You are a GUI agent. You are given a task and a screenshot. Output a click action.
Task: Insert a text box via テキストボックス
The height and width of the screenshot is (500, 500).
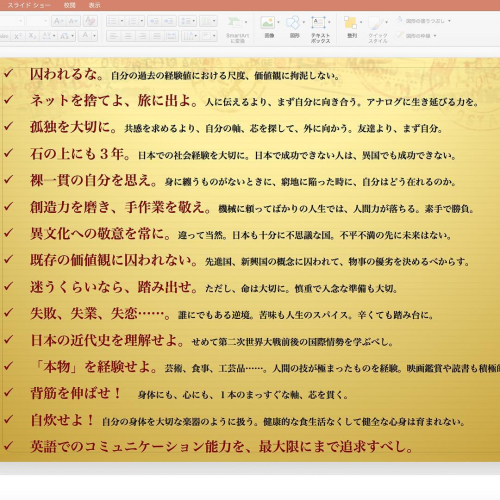point(320,29)
